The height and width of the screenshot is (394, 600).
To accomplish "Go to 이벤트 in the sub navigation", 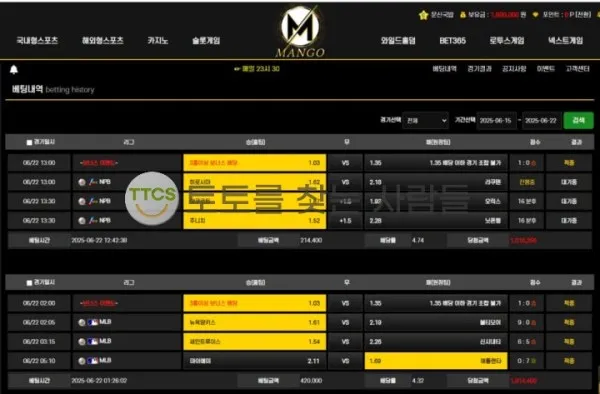I will (546, 69).
